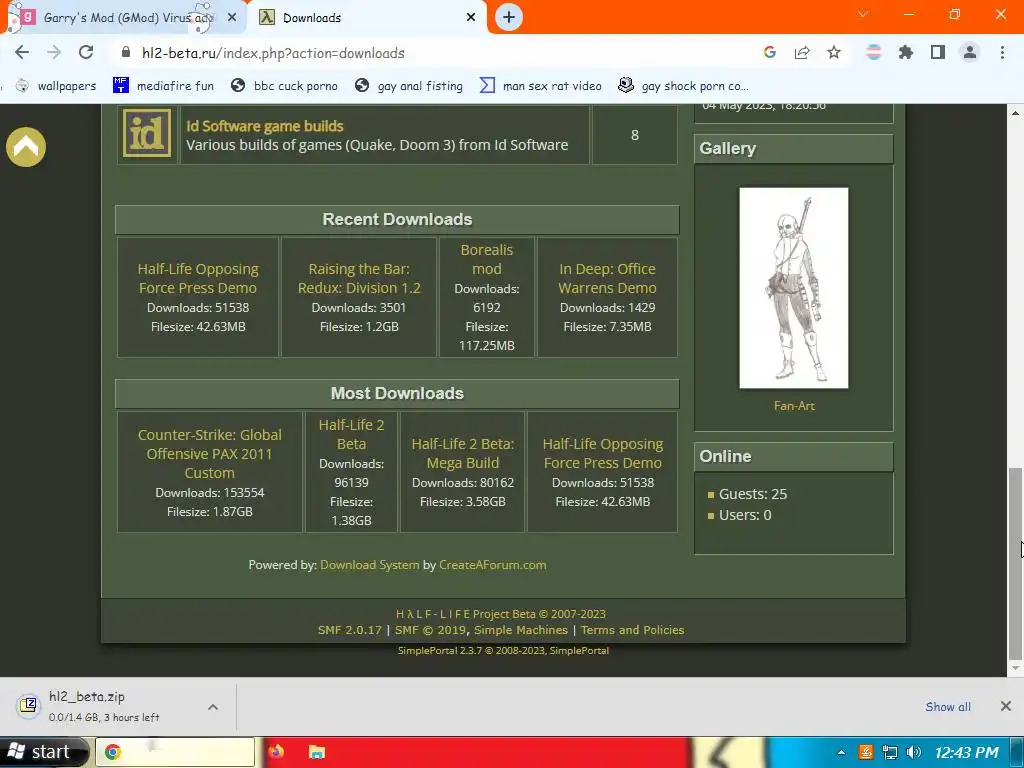Go back to the previous page
1024x768 pixels.
[x=22, y=53]
